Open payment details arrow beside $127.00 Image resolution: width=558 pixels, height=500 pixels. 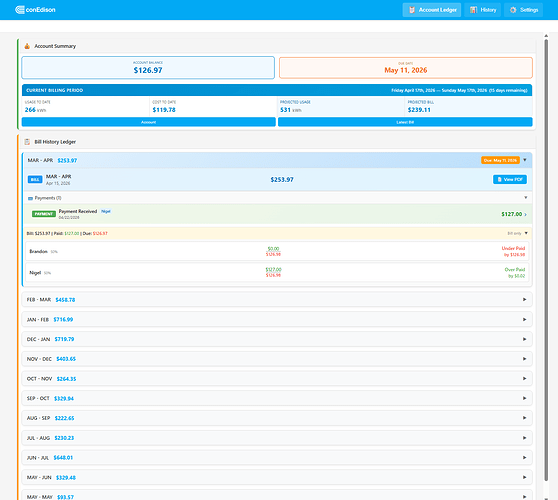tap(526, 214)
